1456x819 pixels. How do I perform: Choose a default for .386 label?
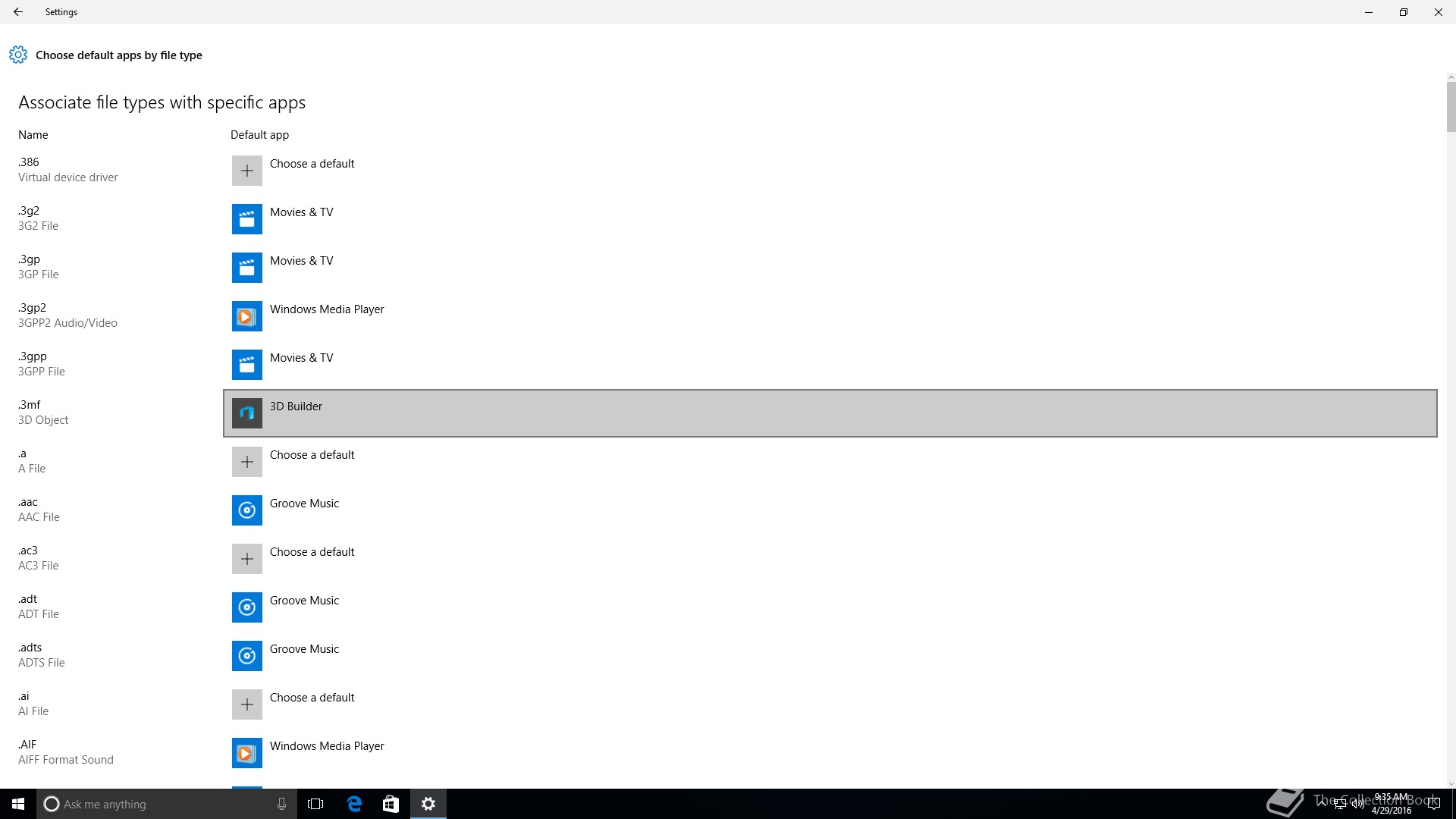312,164
